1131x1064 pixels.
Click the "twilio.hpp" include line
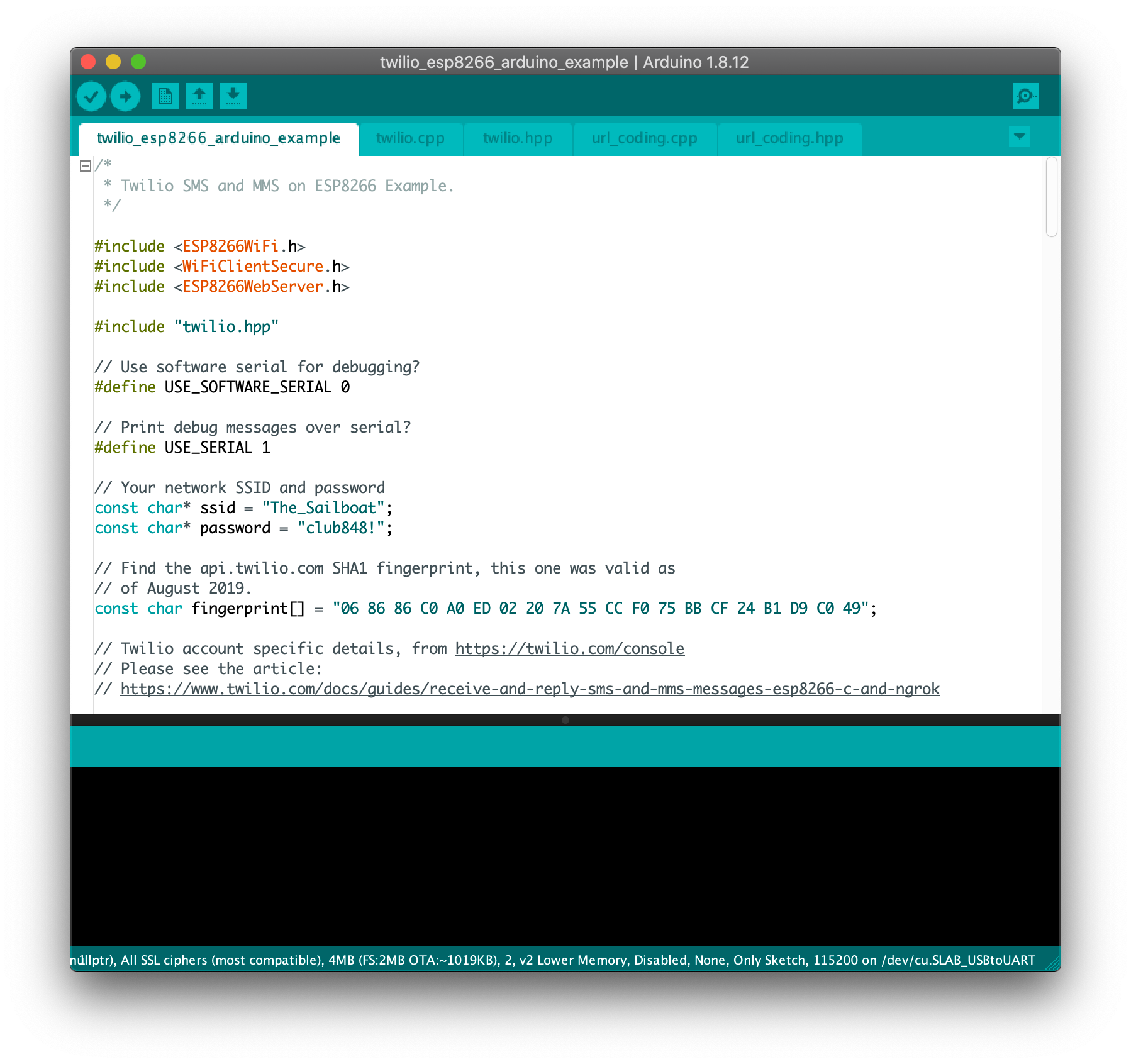tap(187, 326)
